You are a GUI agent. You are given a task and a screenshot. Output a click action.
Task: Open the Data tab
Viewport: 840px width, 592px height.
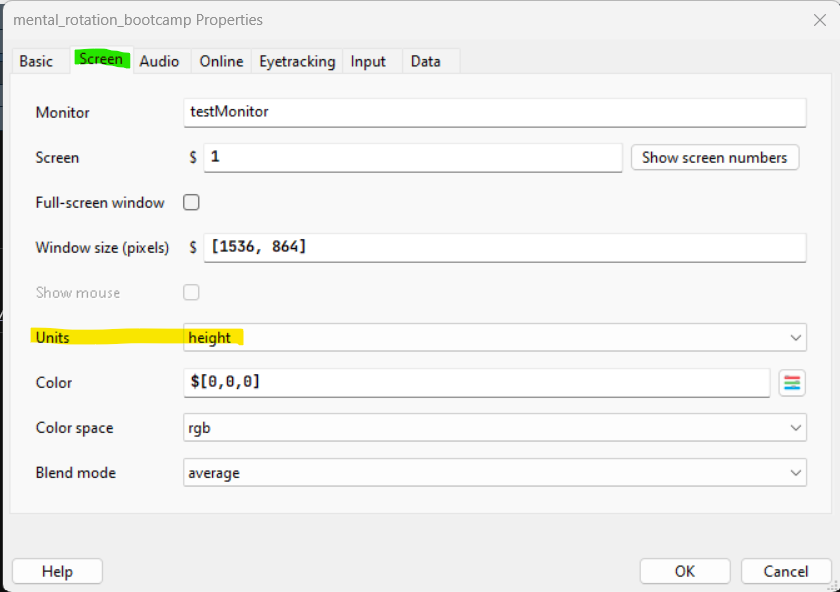pos(425,61)
